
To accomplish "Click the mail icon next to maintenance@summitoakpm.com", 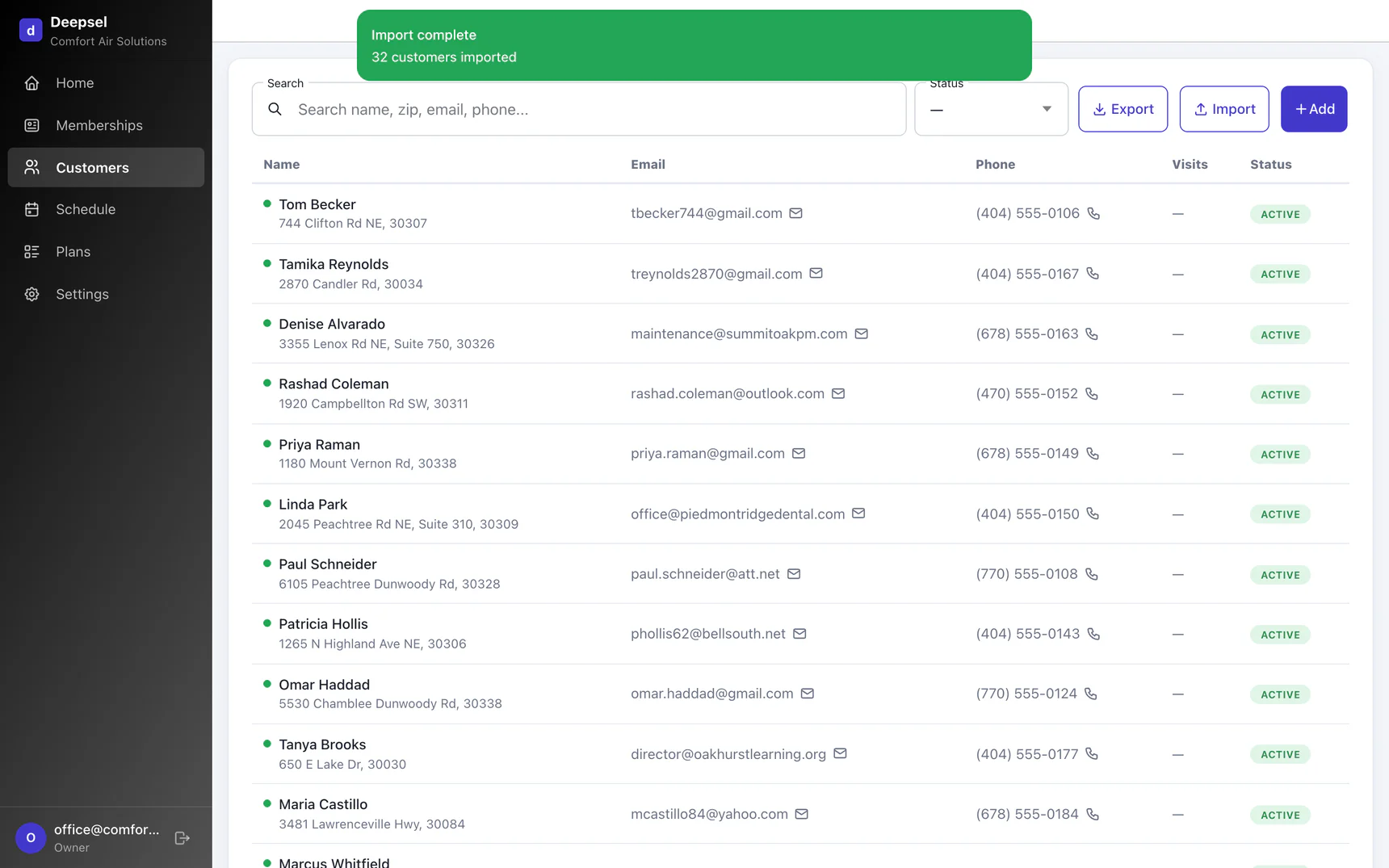I will click(862, 333).
